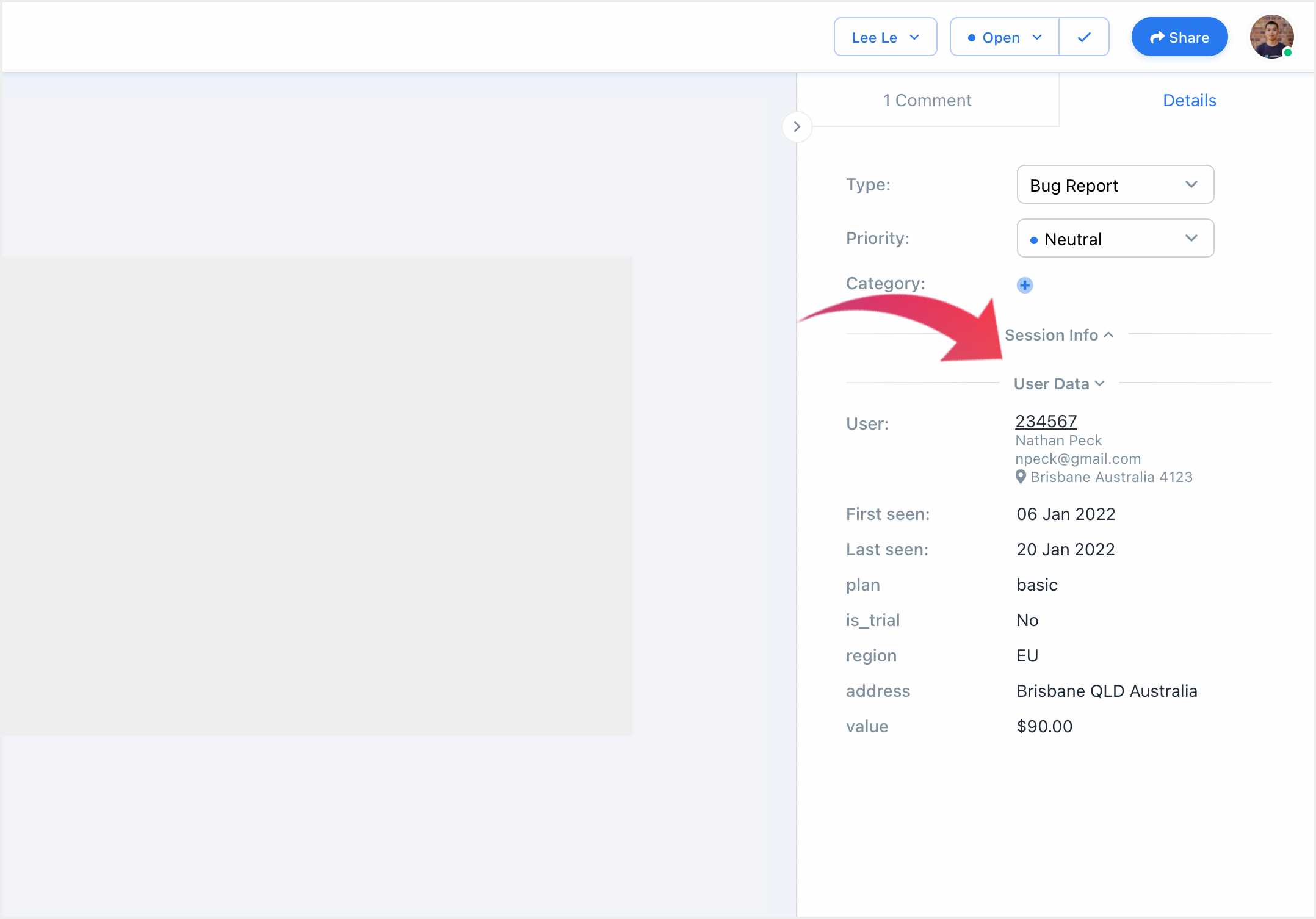This screenshot has height=919, width=1316.
Task: Click the npeck@gmail.com email text
Action: coord(1077,459)
